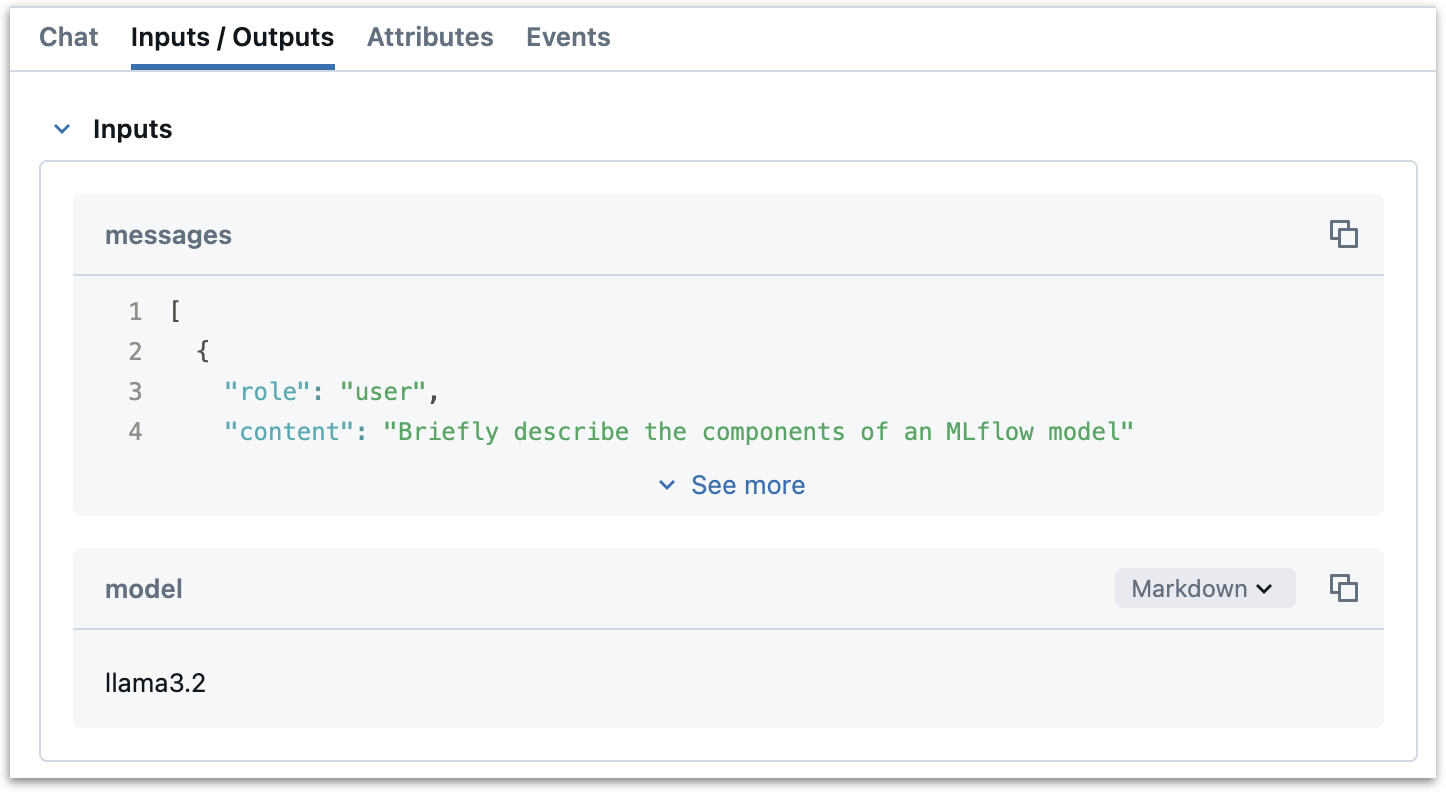Expand messages with See more

[732, 485]
